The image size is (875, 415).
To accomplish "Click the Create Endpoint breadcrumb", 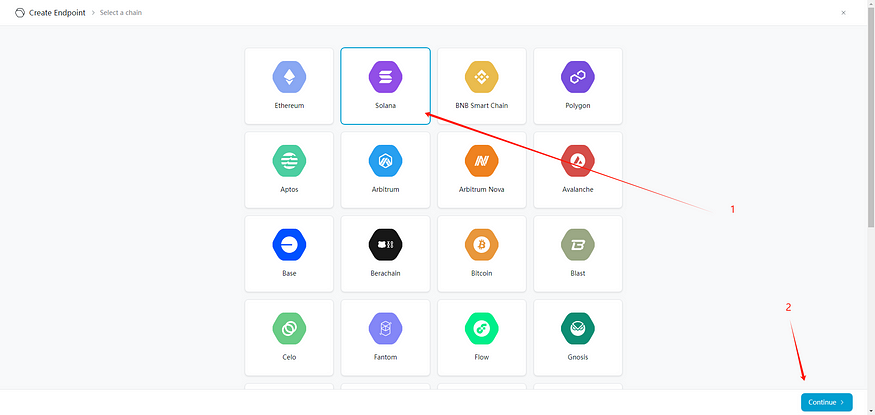I will tap(57, 12).
